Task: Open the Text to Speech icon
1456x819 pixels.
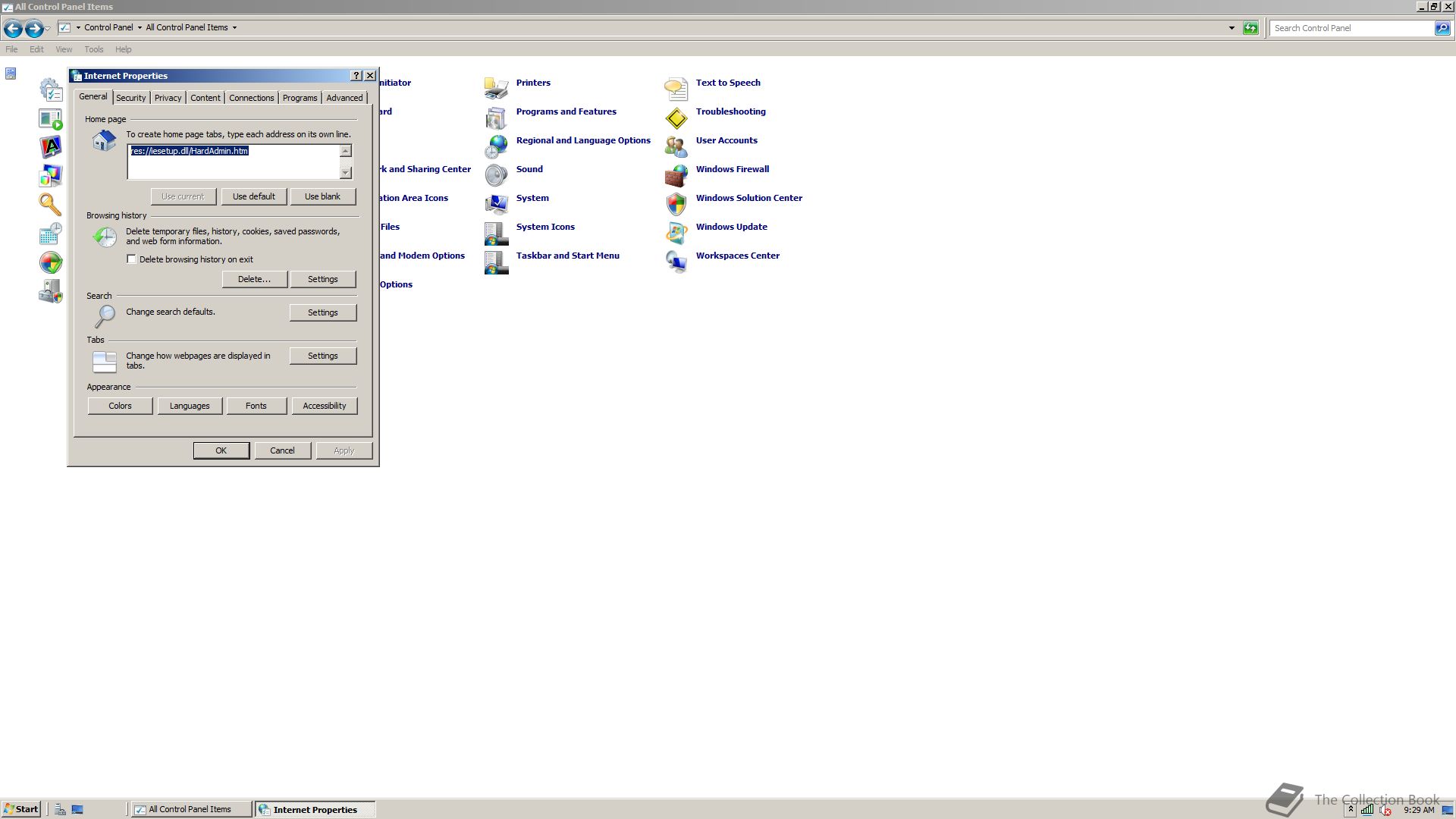Action: click(x=676, y=89)
